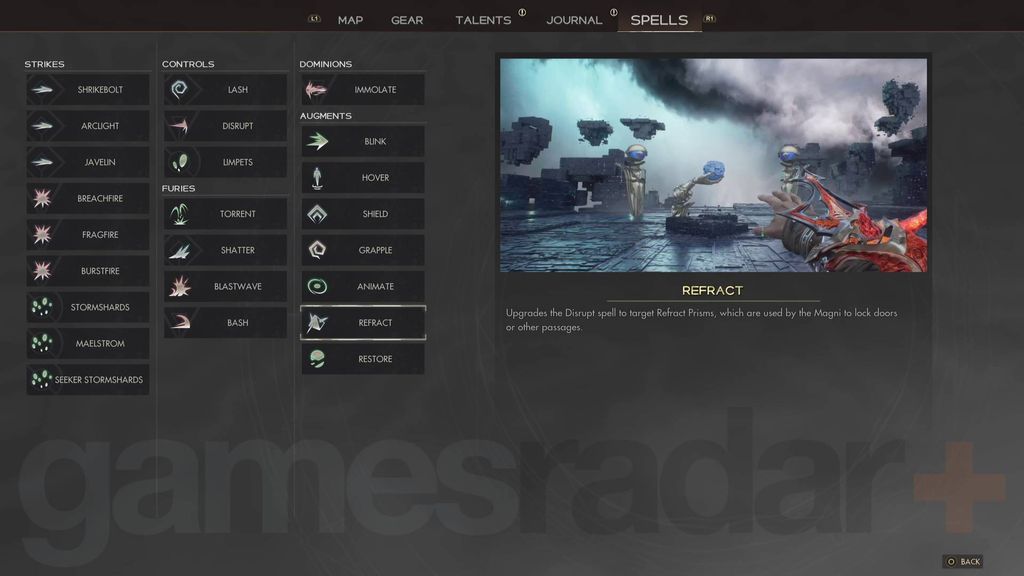Click the Breachfire starburst icon
The width and height of the screenshot is (1024, 576).
(42, 198)
